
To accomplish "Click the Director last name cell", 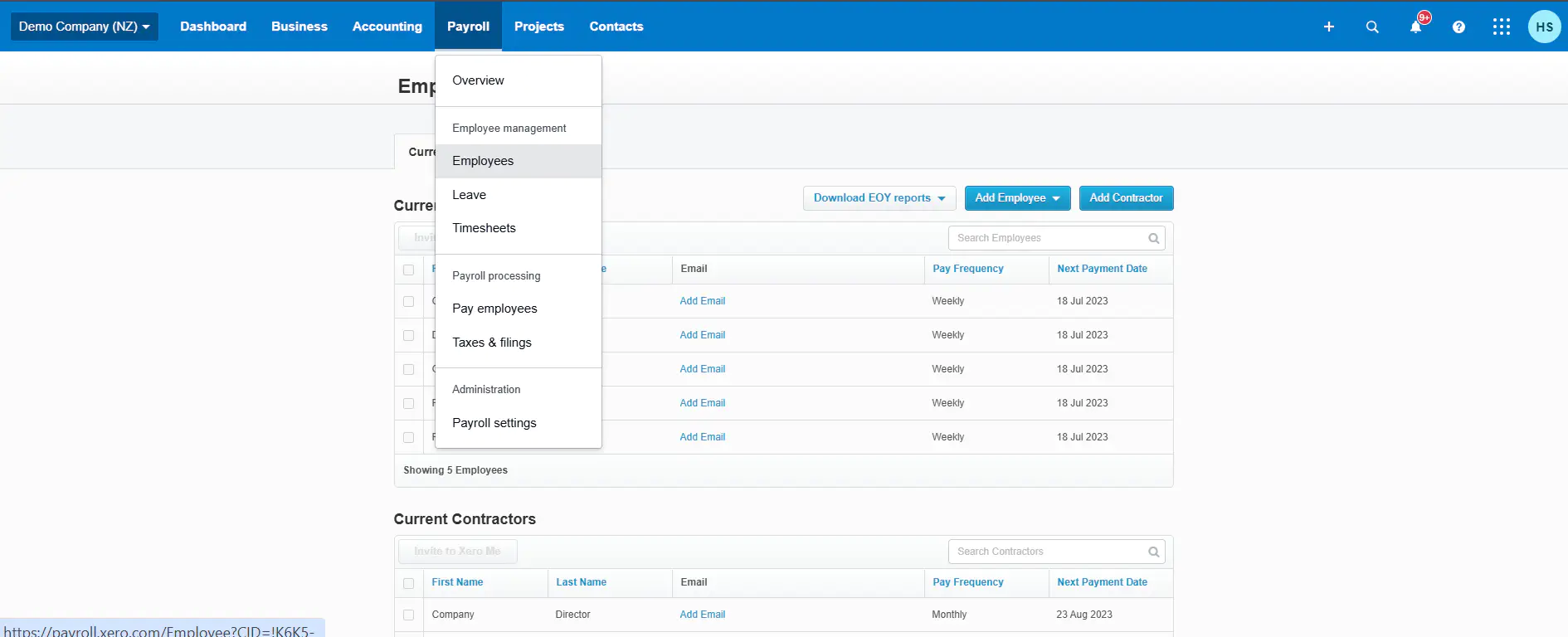I will 572,615.
